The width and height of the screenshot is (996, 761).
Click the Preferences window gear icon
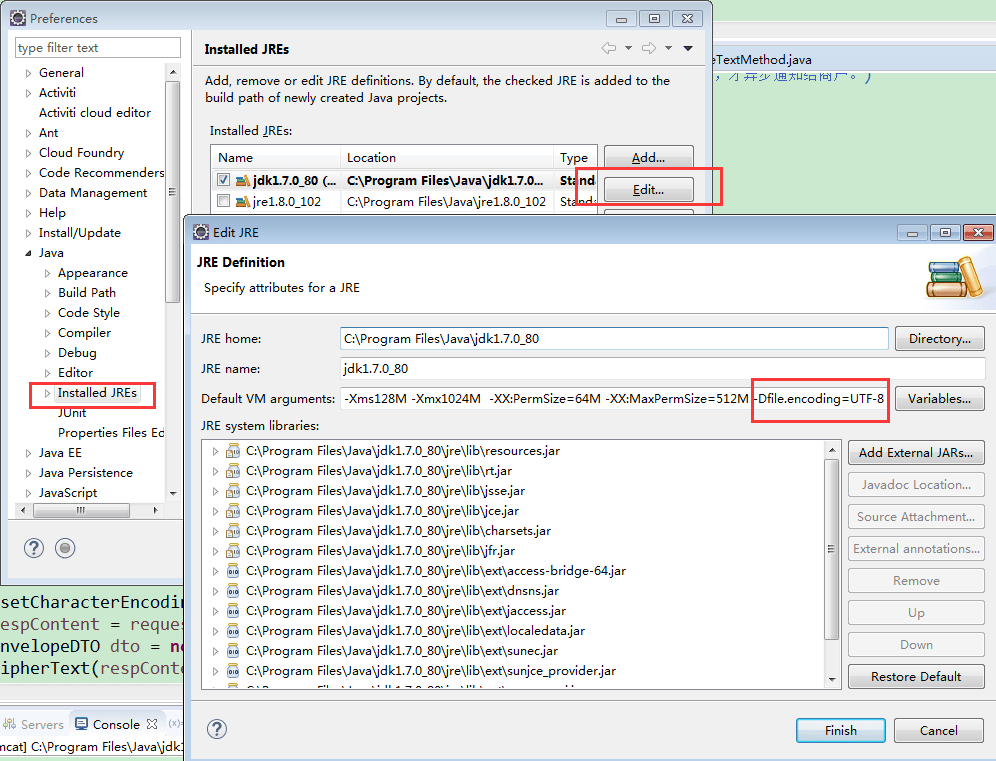(18, 18)
